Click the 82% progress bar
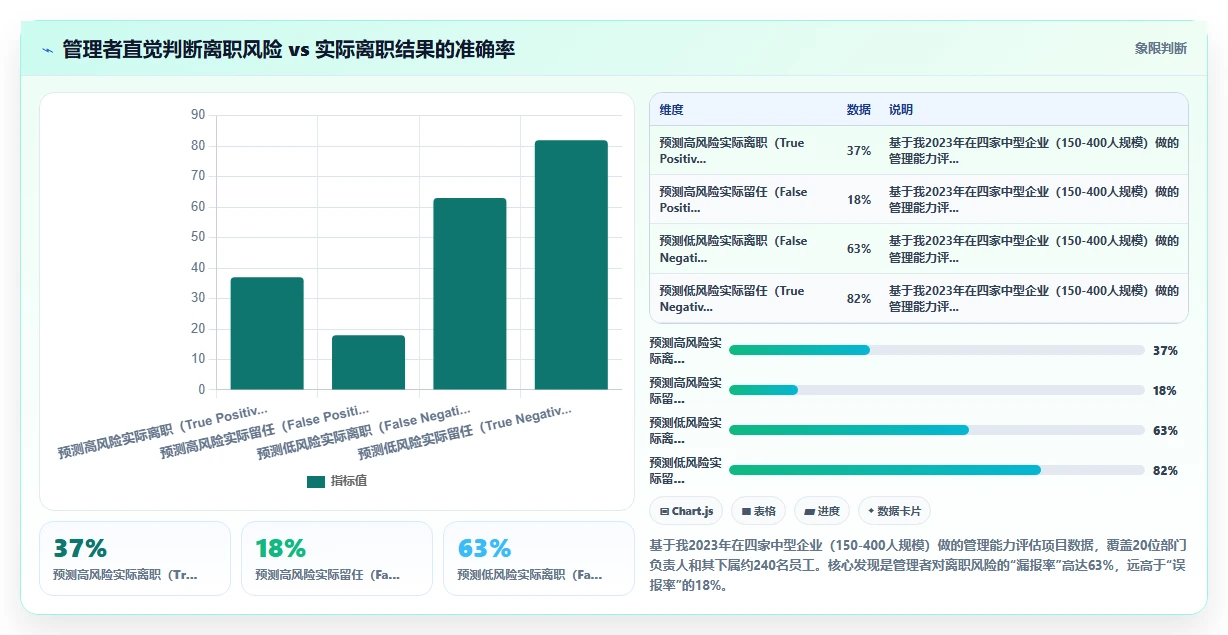The width and height of the screenshot is (1228, 635). pyautogui.click(x=936, y=470)
